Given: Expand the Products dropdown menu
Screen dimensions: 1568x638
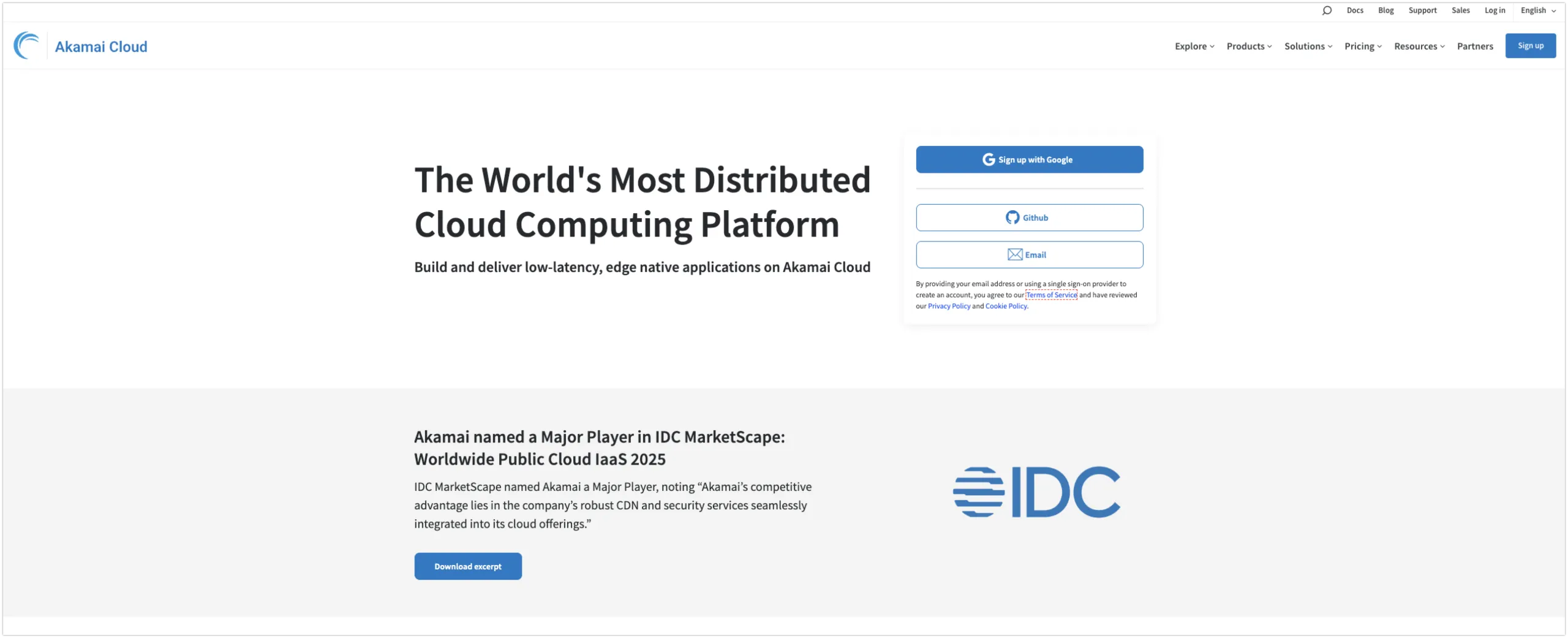Looking at the screenshot, I should pyautogui.click(x=1249, y=47).
